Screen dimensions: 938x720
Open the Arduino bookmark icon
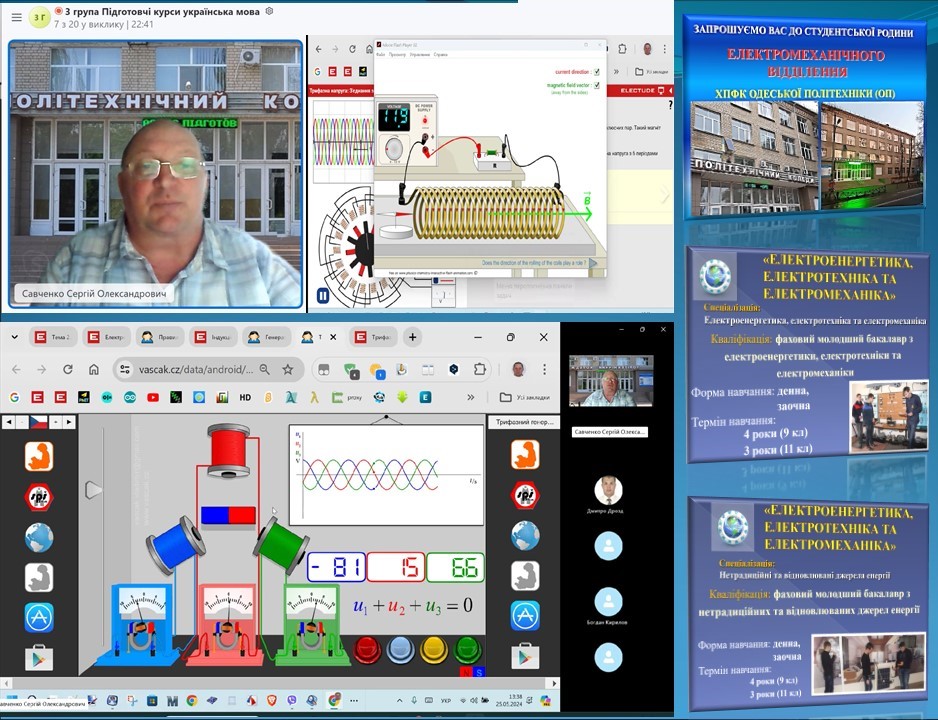pyautogui.click(x=130, y=397)
